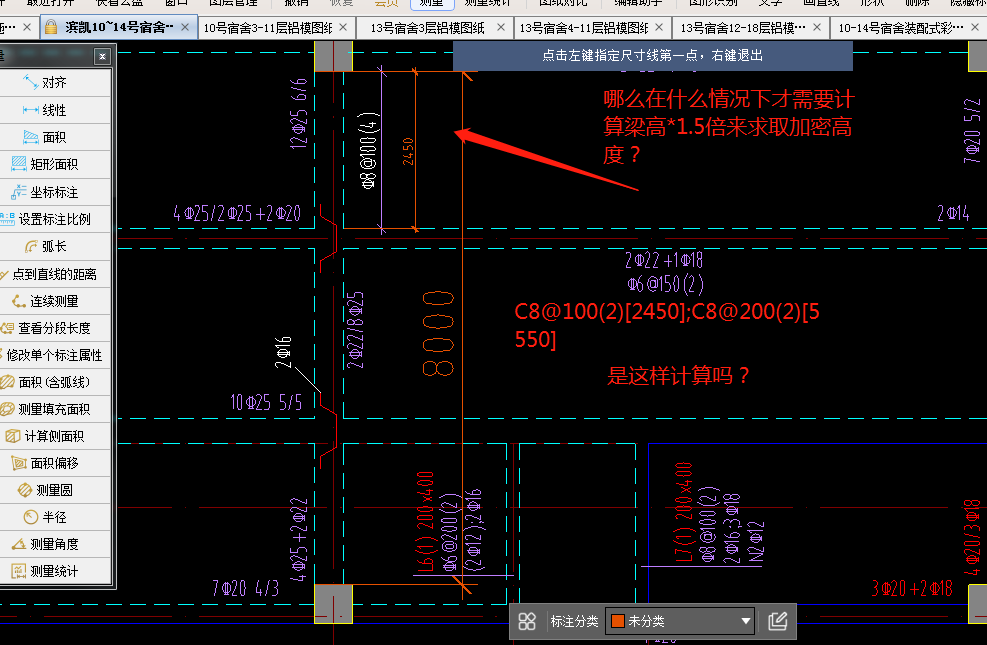The image size is (987, 645).
Task: Close the 13号宿舍3层铝模图纸 tab
Action: point(501,27)
